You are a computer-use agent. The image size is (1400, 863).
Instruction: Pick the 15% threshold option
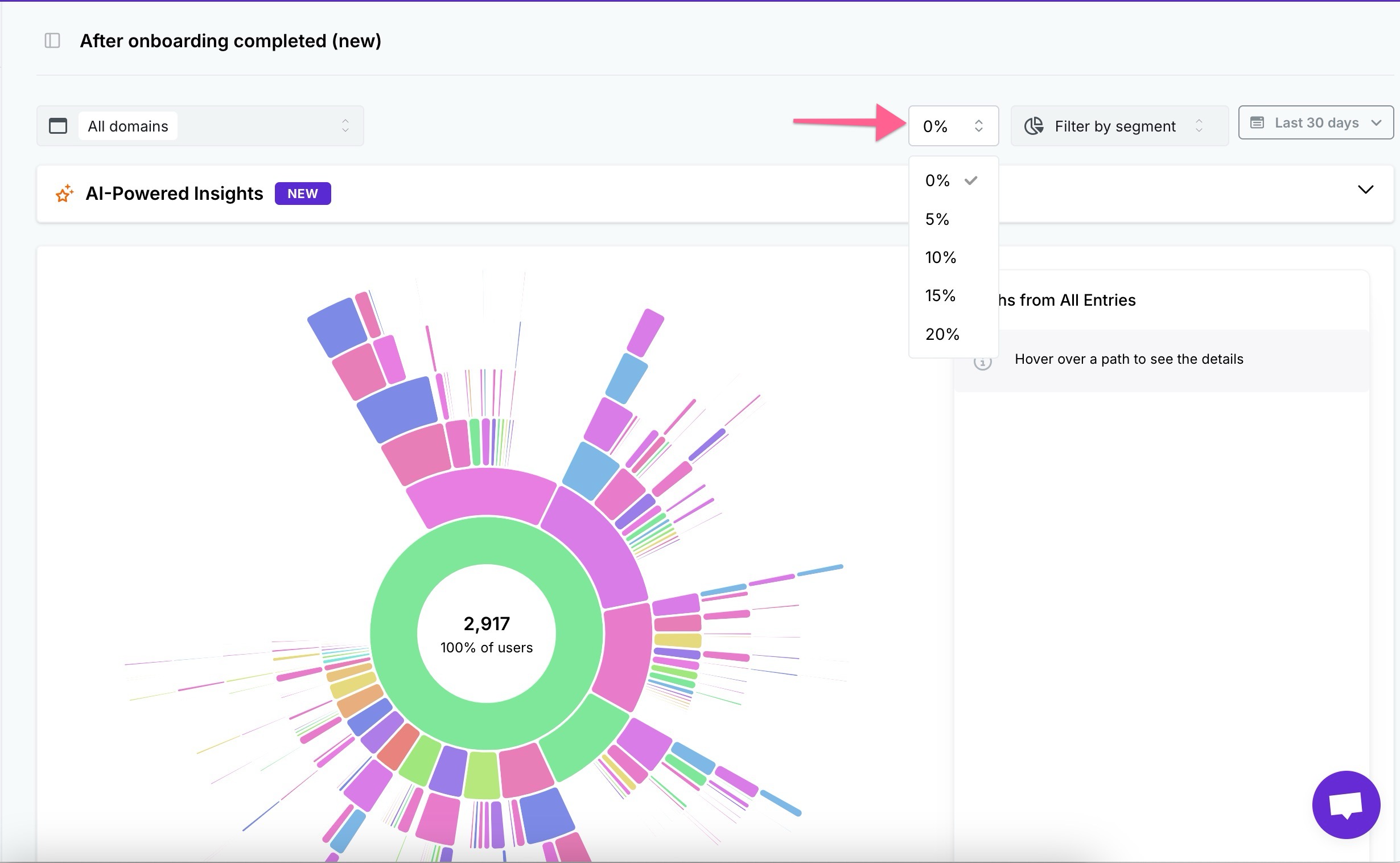tap(940, 295)
